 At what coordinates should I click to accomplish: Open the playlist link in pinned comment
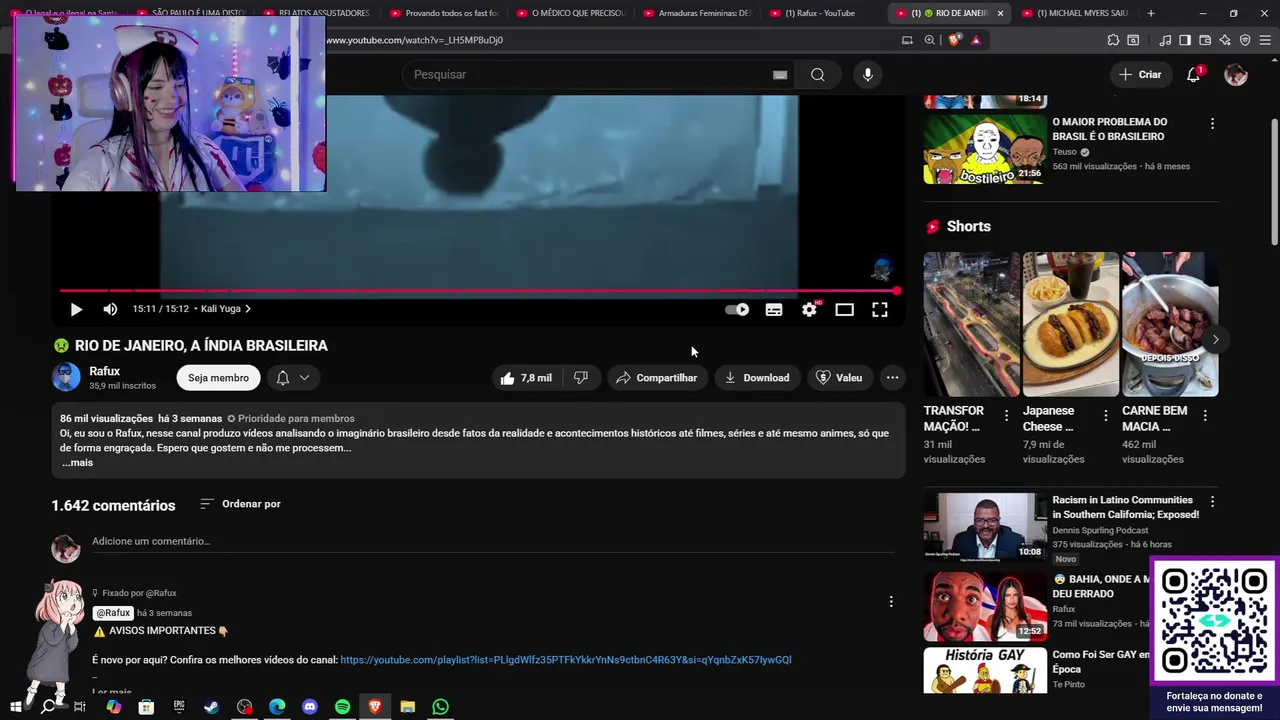565,660
